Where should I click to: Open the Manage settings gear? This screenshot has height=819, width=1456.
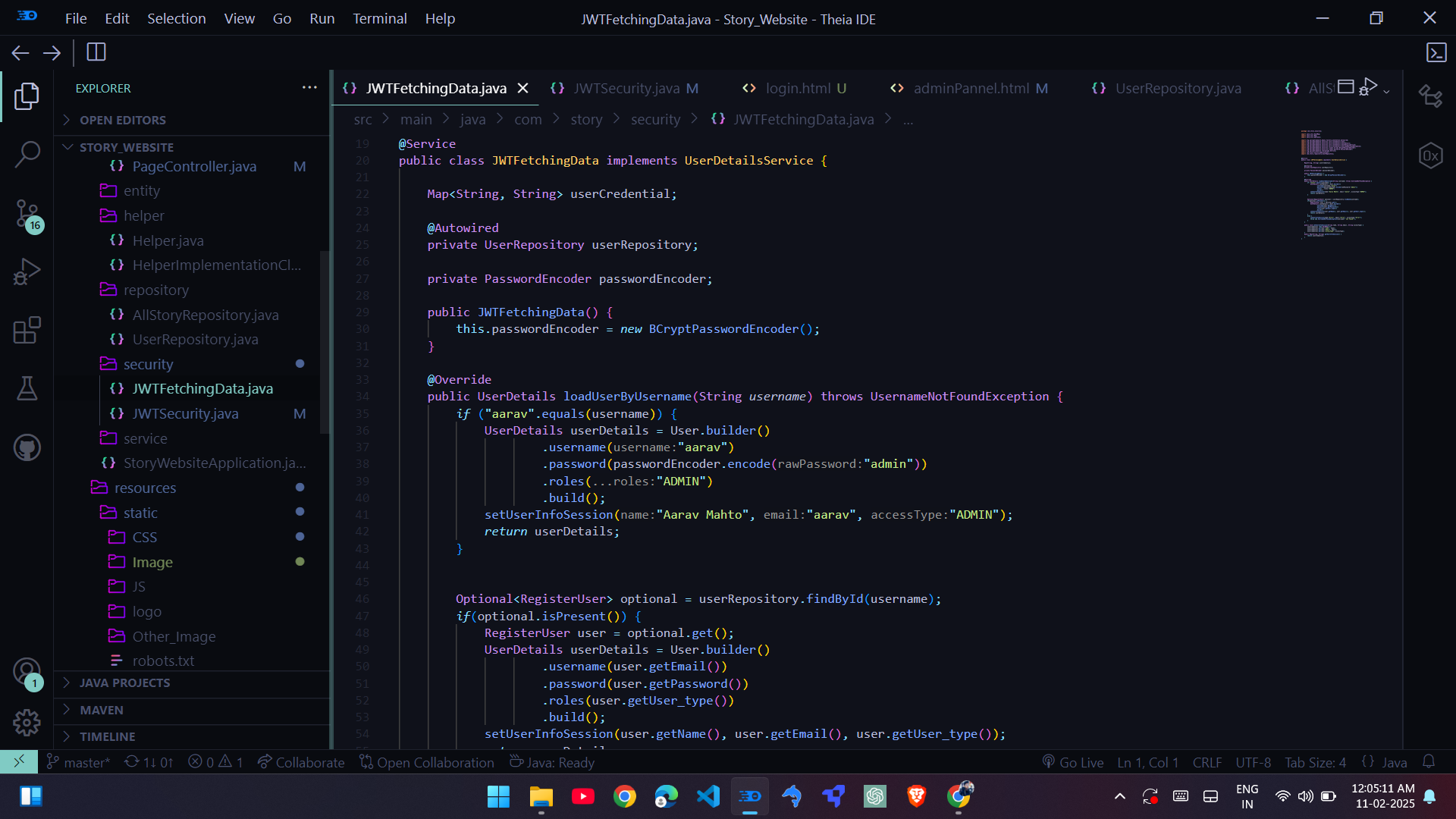pyautogui.click(x=27, y=722)
